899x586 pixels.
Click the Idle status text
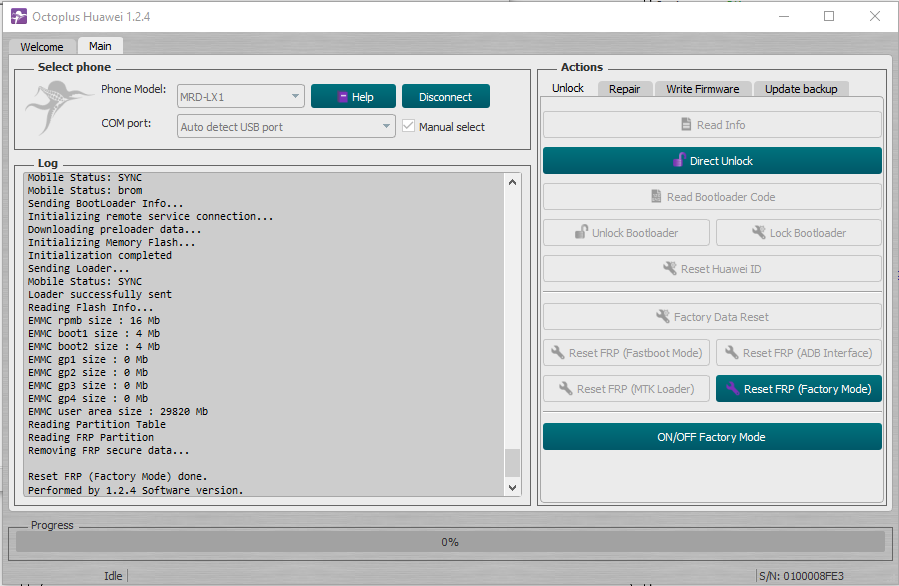coord(113,576)
